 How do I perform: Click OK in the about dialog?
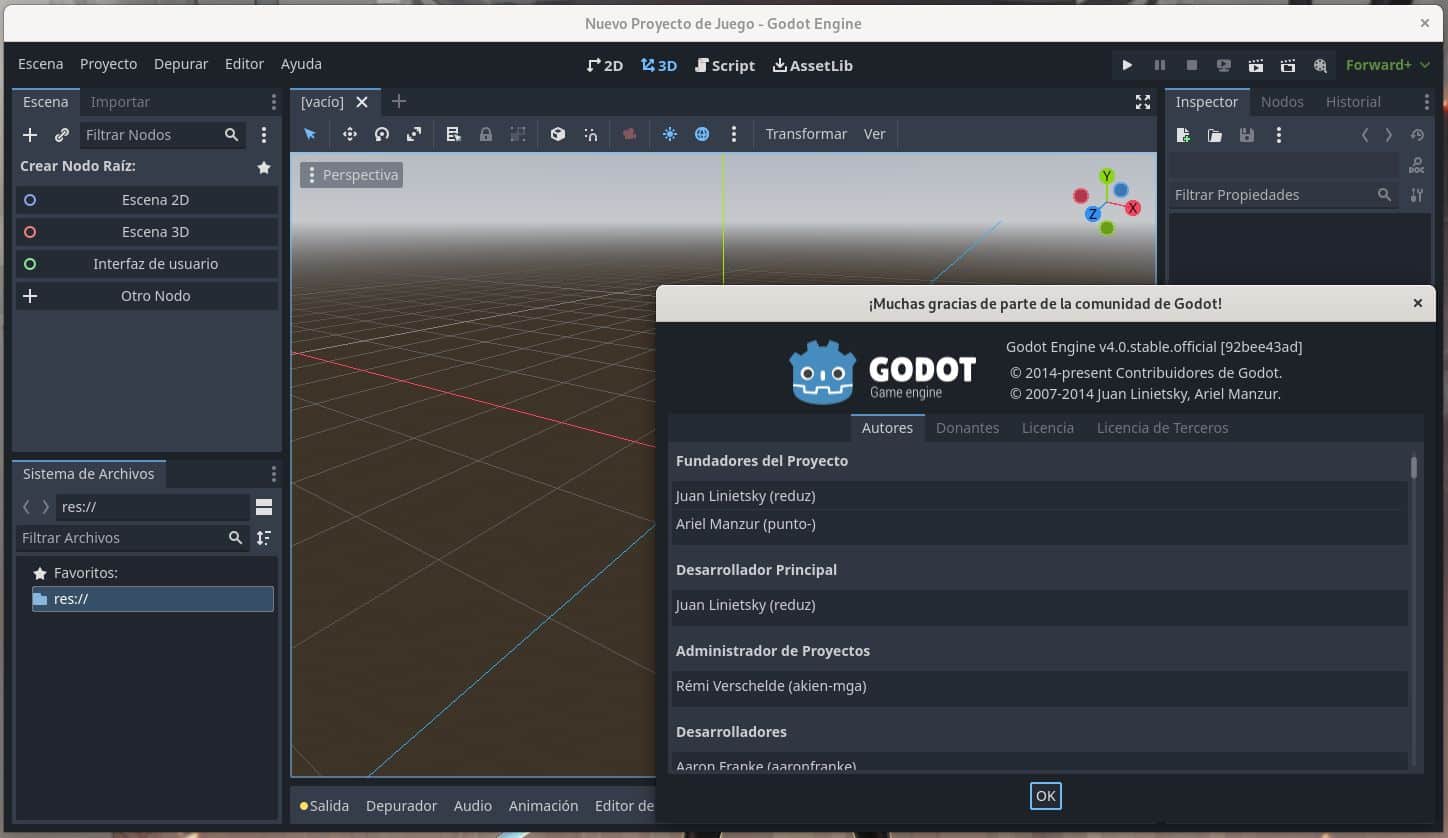coord(1045,796)
